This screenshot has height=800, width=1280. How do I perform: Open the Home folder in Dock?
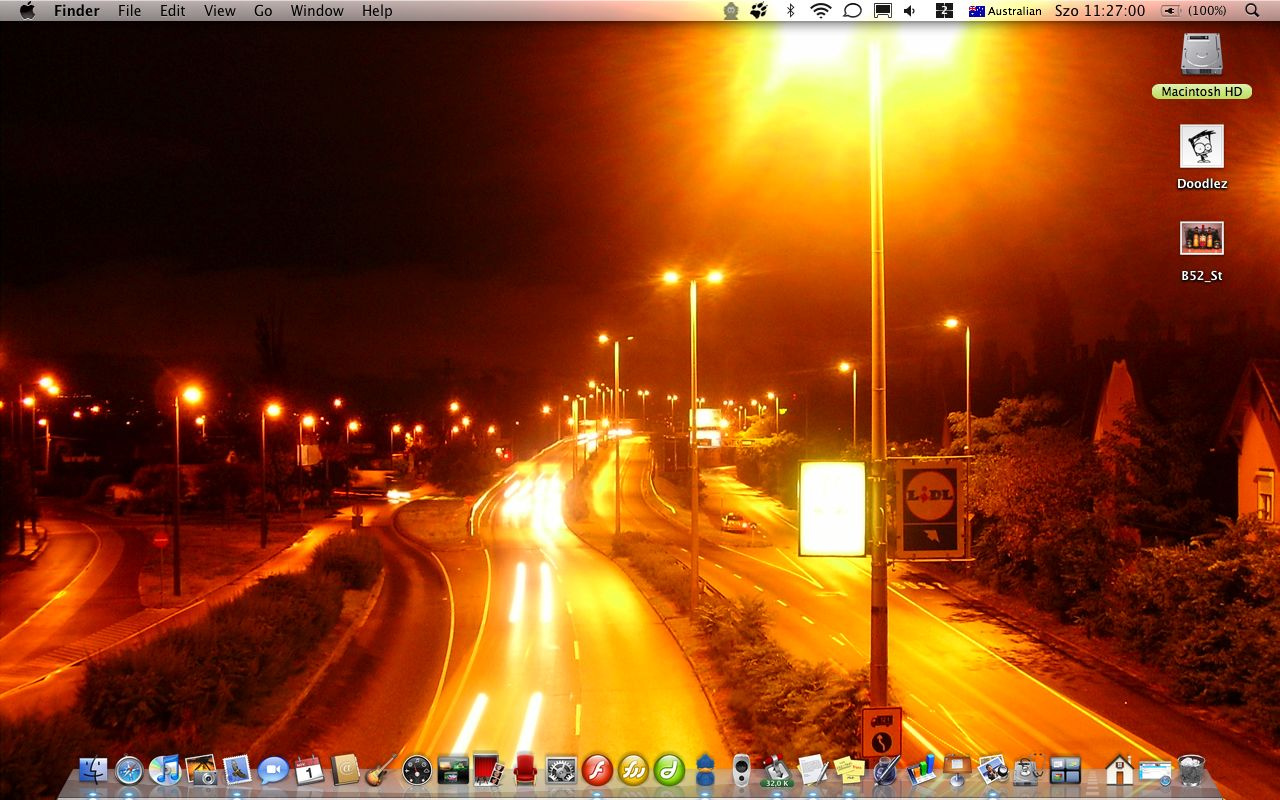pos(1119,769)
